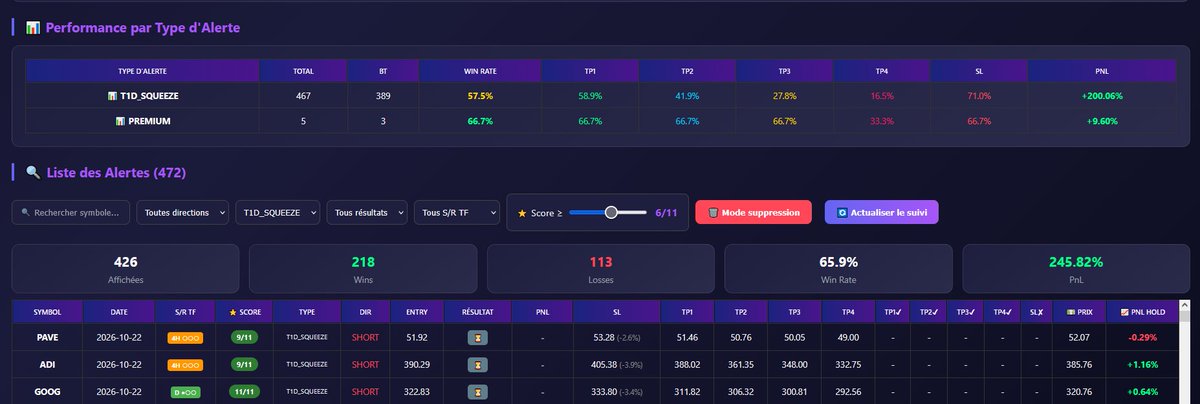Open the Tous résultats dropdown
The image size is (1200, 404).
tap(367, 213)
